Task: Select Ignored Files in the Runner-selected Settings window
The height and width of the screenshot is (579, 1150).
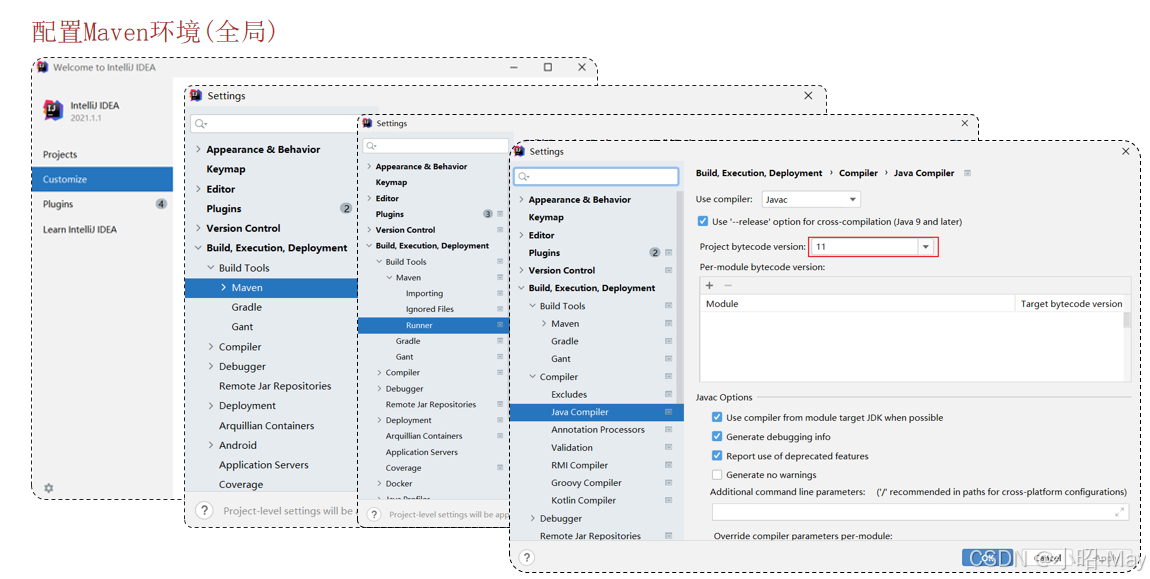Action: [x=430, y=309]
